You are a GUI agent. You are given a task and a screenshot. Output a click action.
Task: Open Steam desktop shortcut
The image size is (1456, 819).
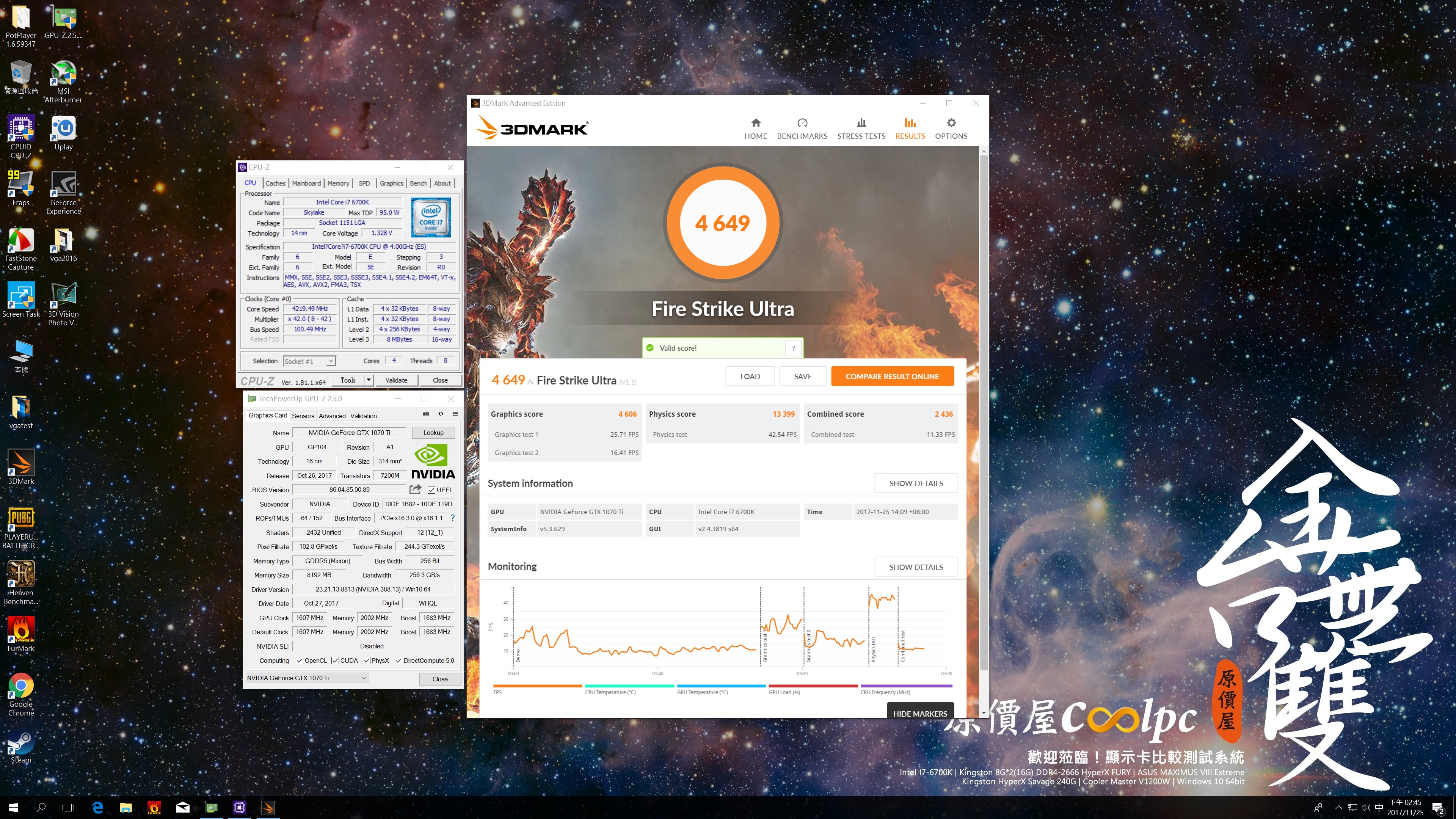coord(21,747)
